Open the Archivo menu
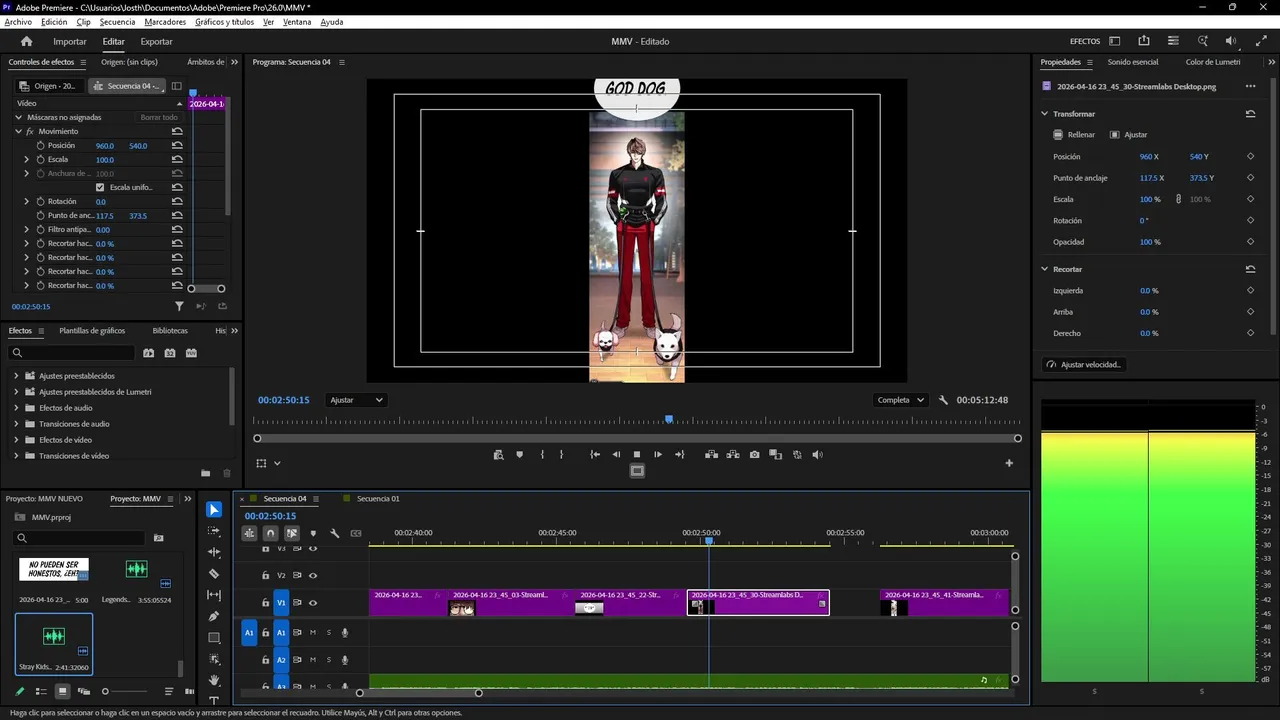1280x720 pixels. point(18,22)
